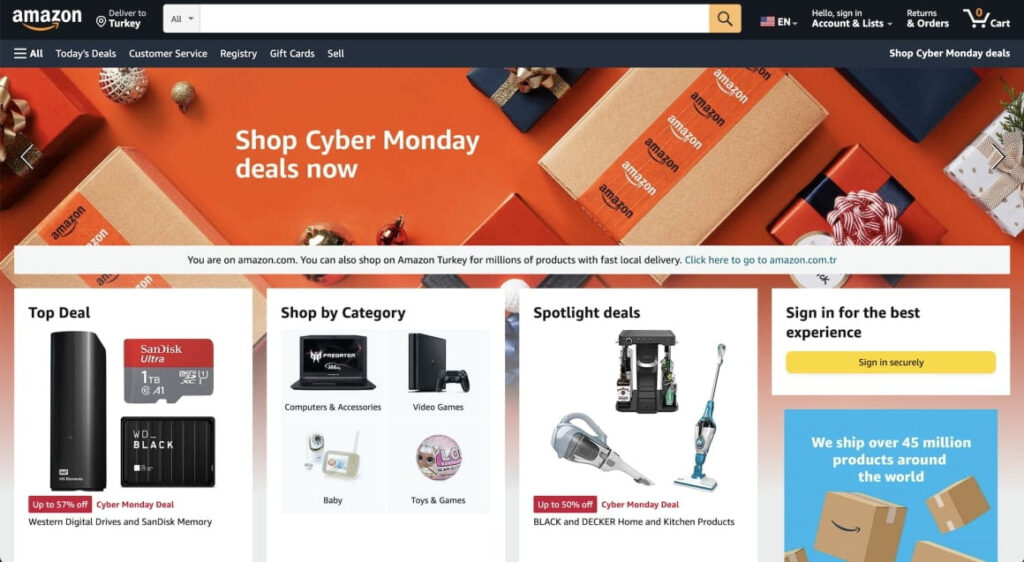Expand the All search category dropdown

point(182,19)
